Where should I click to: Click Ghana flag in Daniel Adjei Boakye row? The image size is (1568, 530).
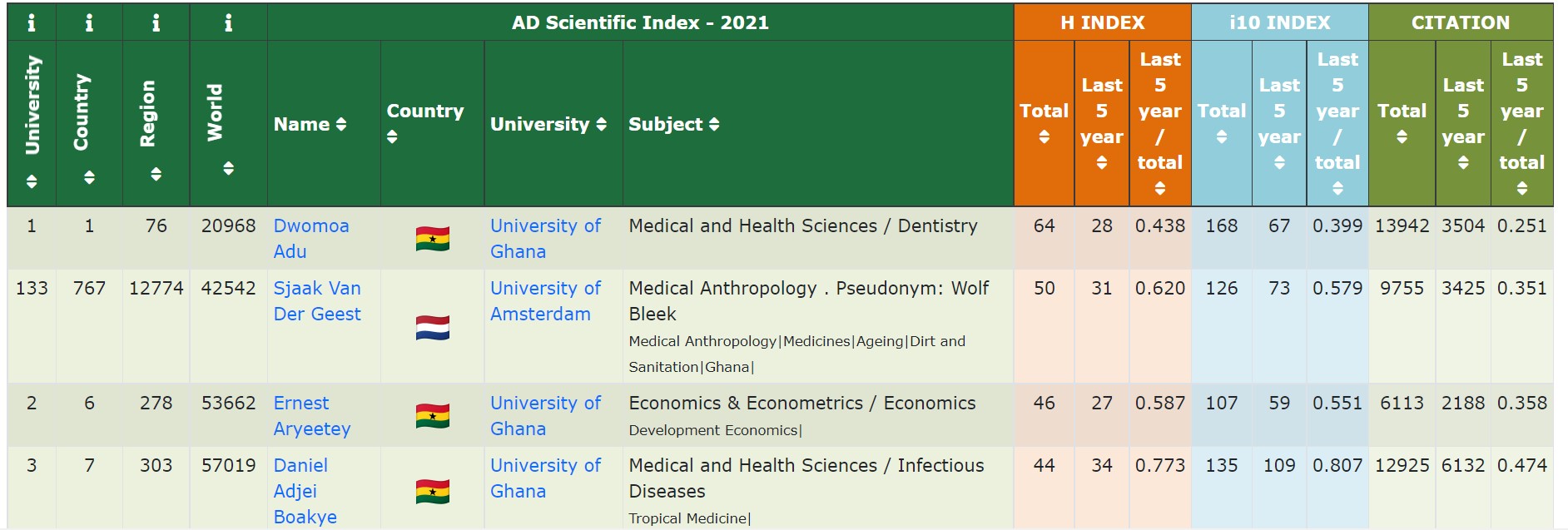pos(433,491)
